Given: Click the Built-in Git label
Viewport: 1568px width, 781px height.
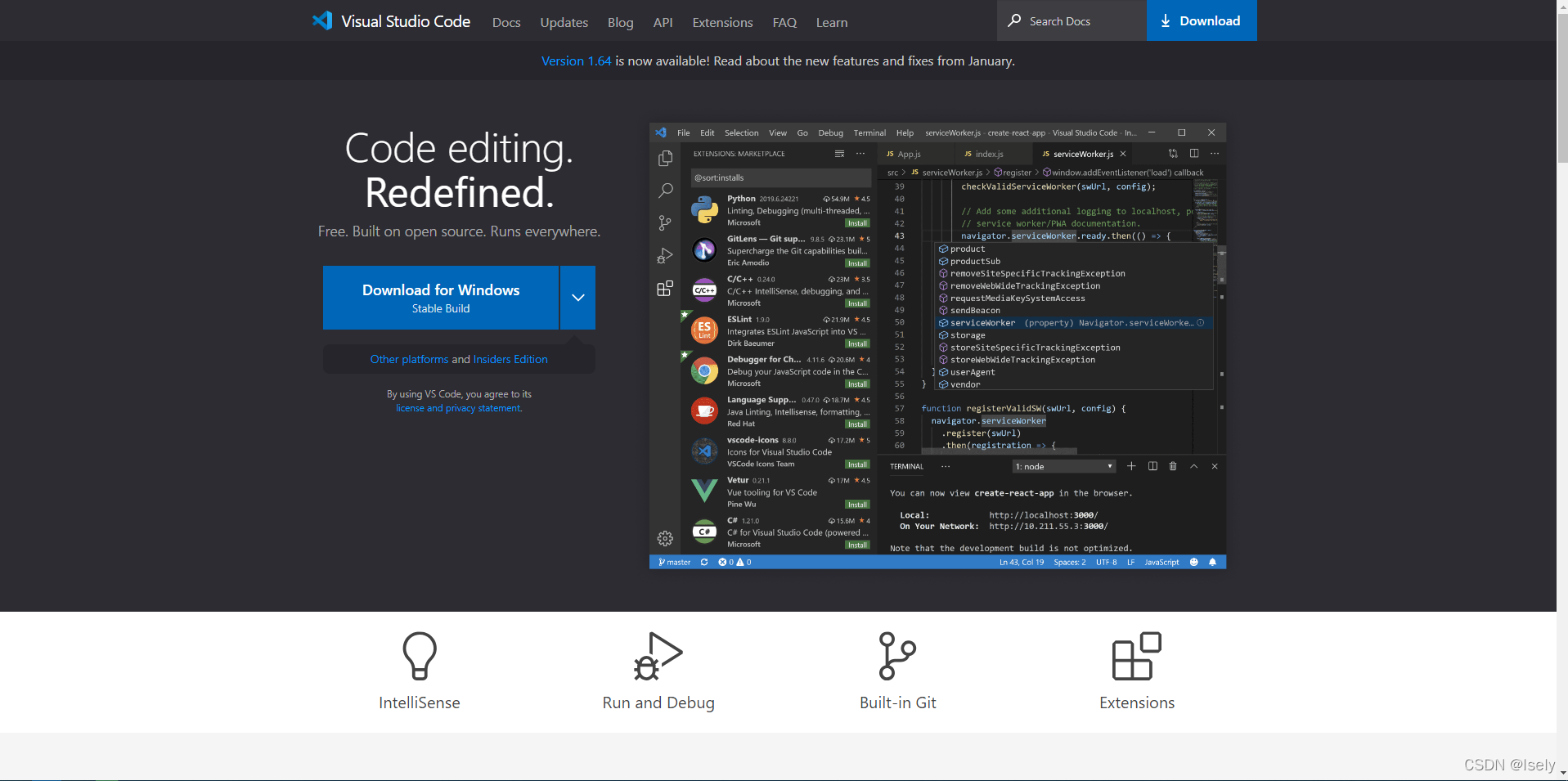Looking at the screenshot, I should [x=897, y=702].
